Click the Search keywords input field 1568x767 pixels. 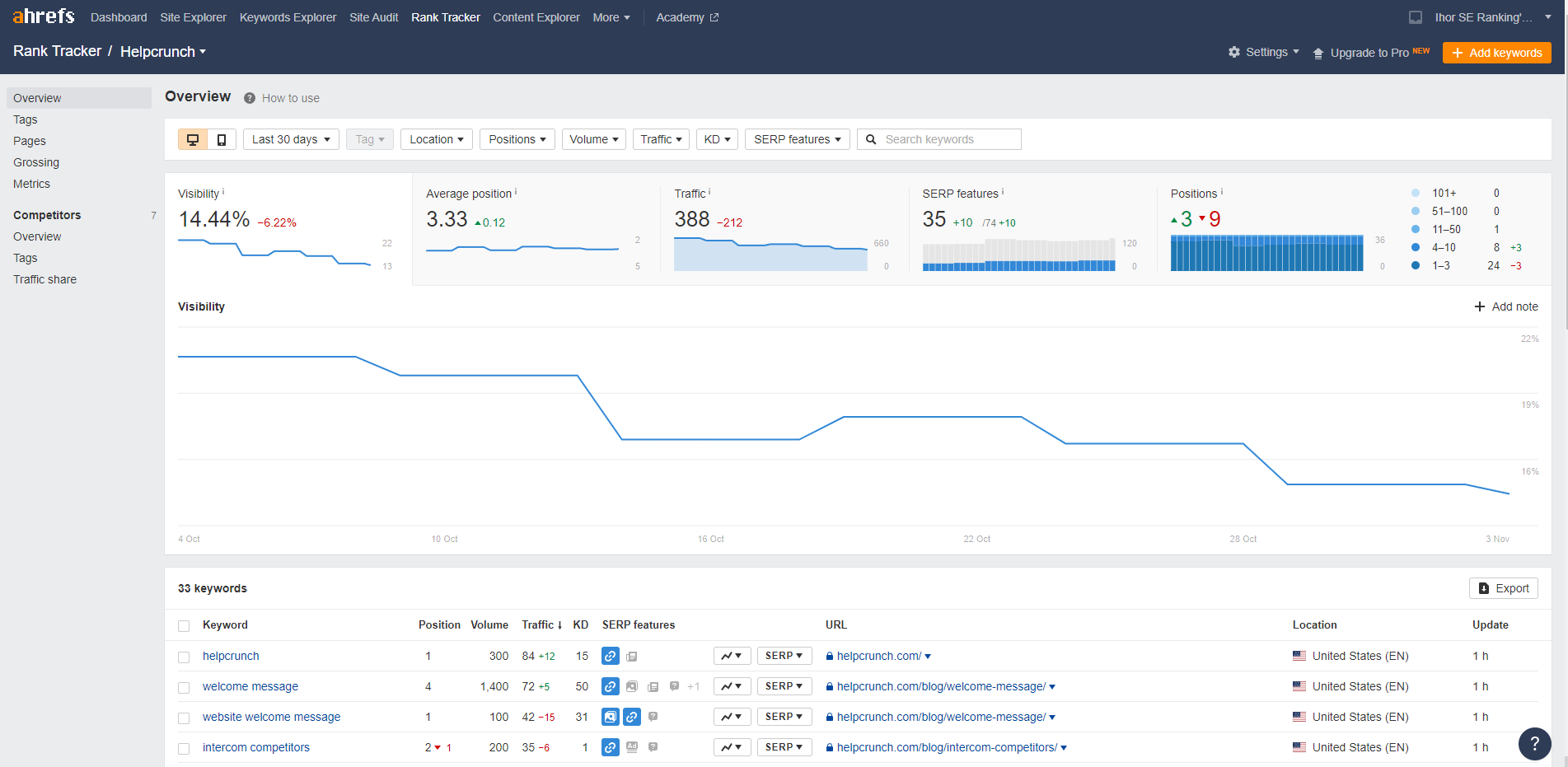coord(939,139)
